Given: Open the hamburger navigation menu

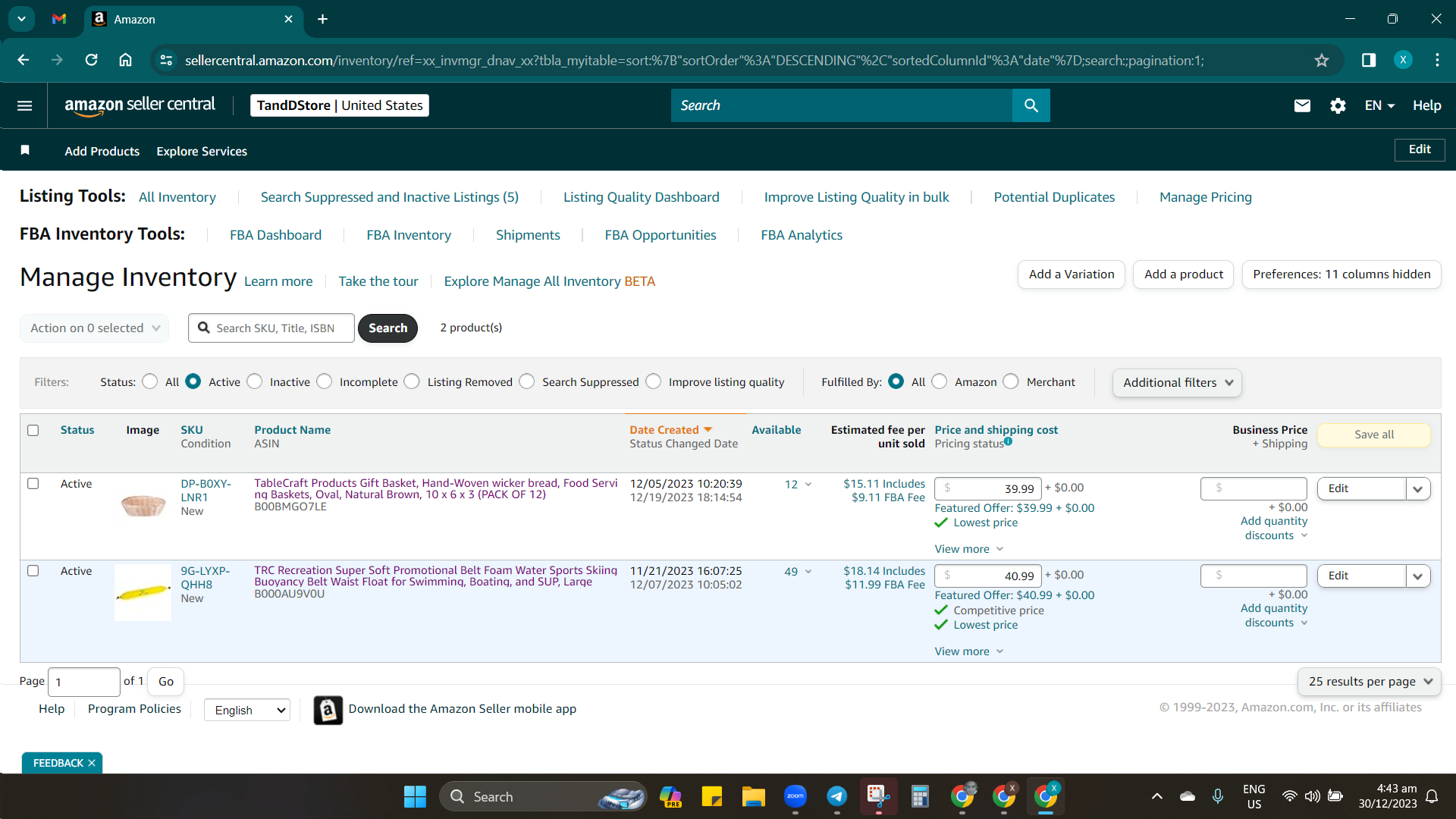Looking at the screenshot, I should pyautogui.click(x=24, y=105).
